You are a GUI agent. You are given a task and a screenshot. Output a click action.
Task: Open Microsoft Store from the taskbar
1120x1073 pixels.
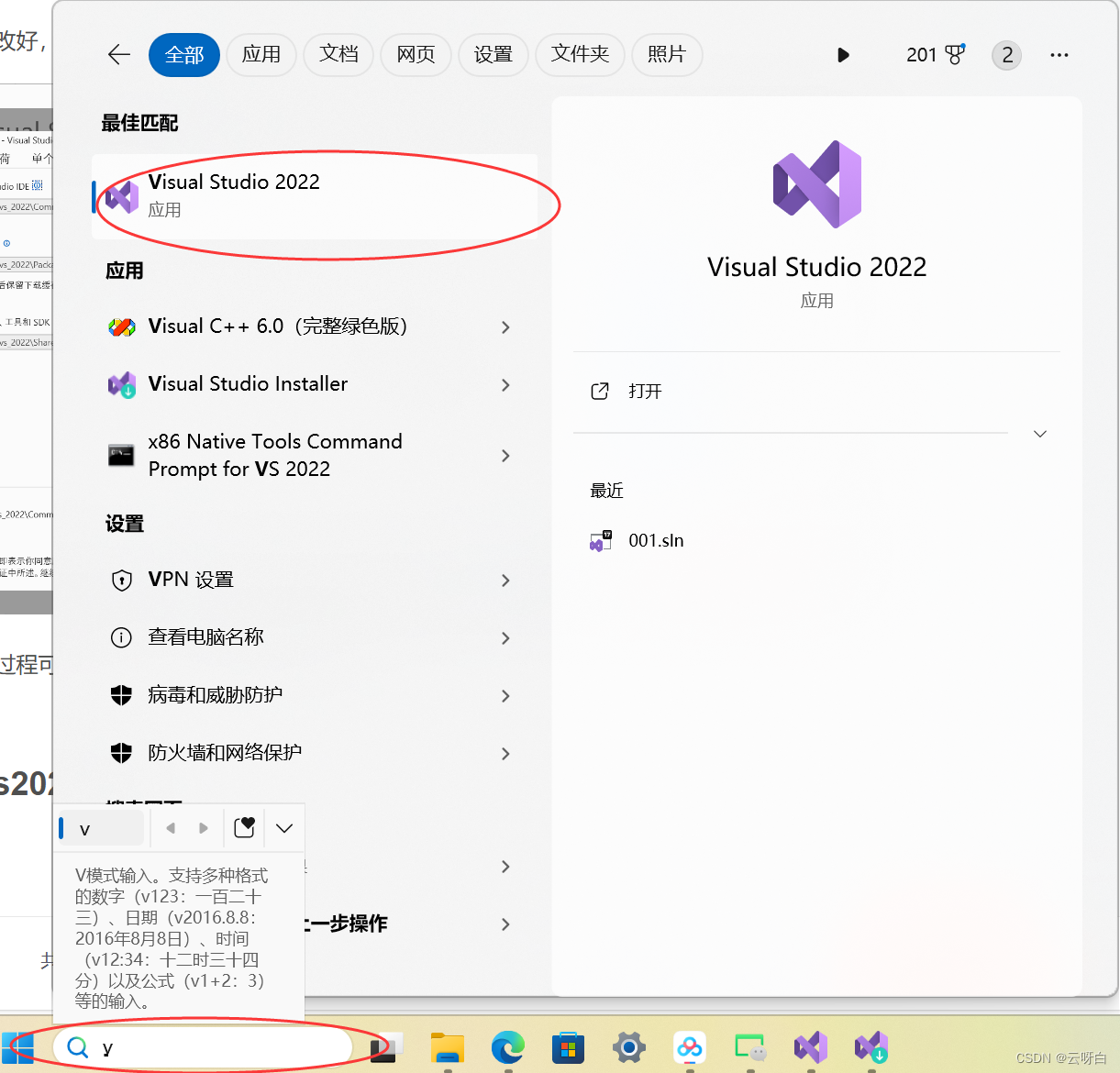click(569, 1047)
